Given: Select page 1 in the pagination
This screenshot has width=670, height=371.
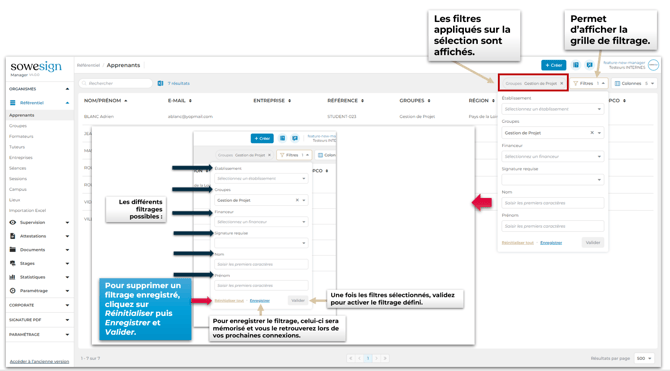Looking at the screenshot, I should [x=368, y=358].
